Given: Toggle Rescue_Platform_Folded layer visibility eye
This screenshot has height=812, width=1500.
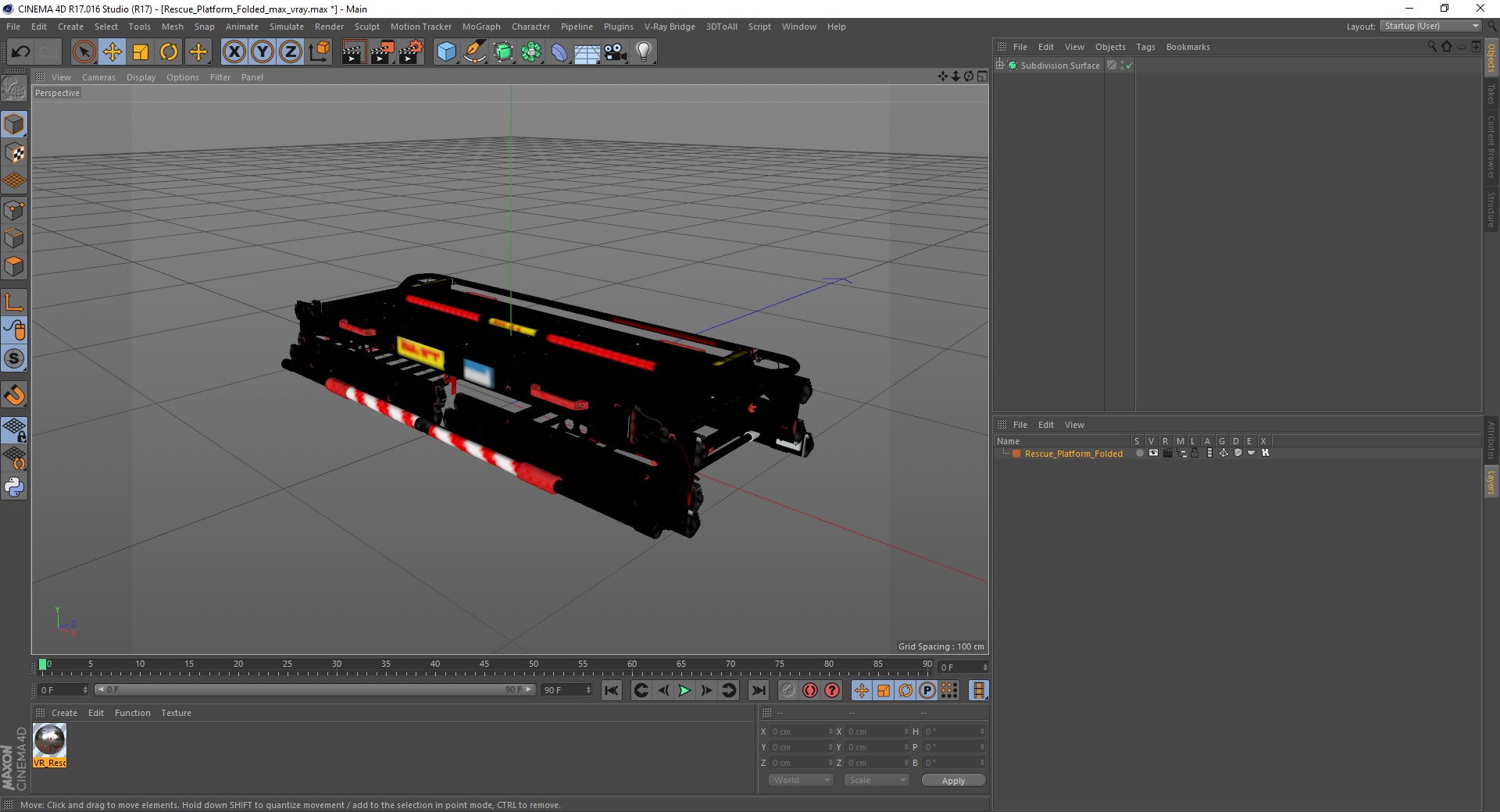Looking at the screenshot, I should point(1153,453).
